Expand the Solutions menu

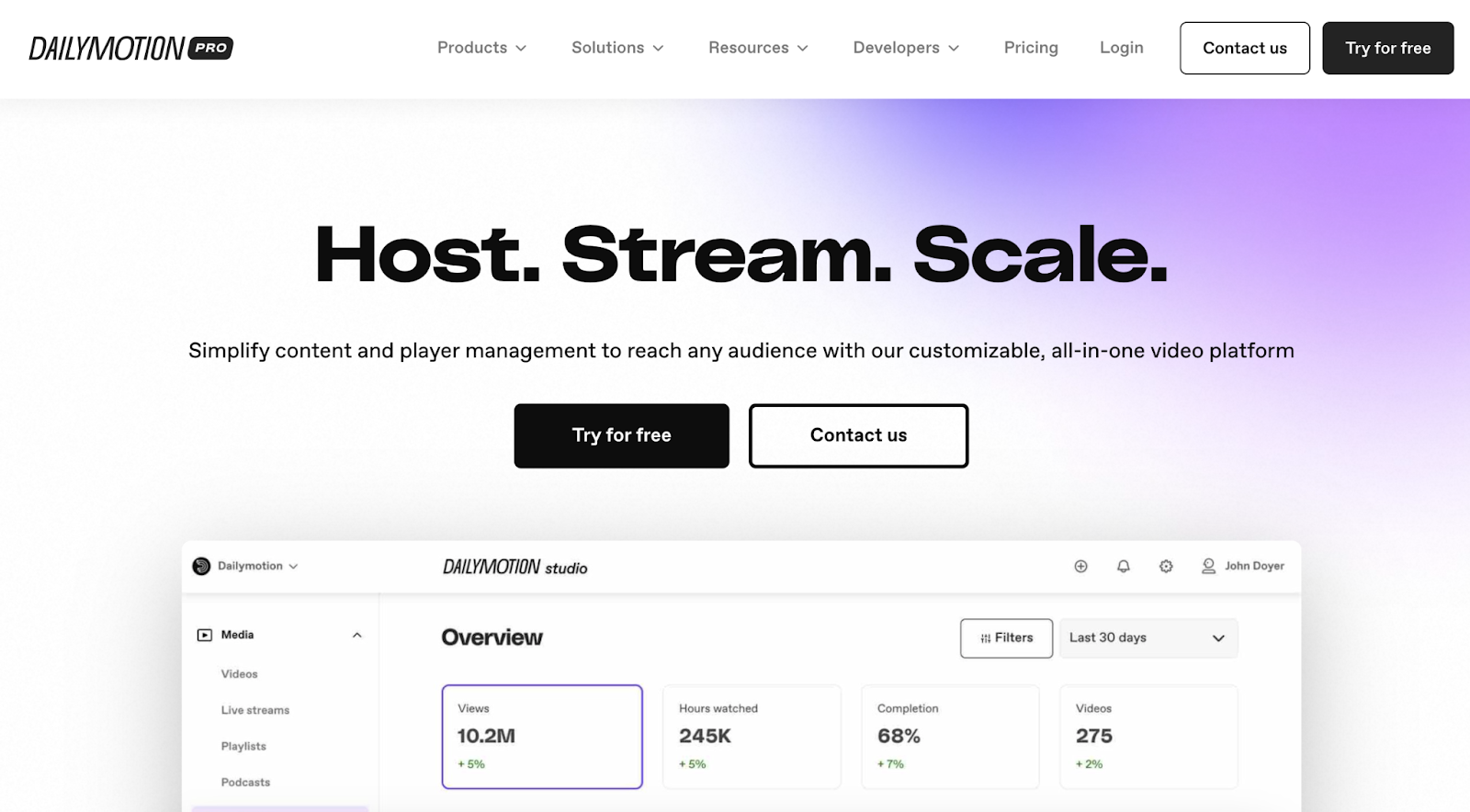(x=617, y=48)
